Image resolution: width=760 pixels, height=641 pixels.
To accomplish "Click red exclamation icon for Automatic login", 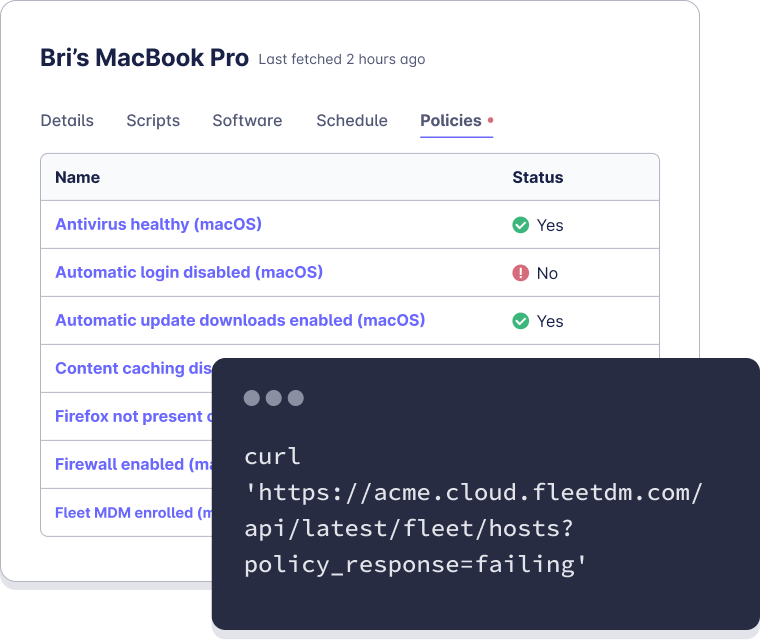I will (520, 273).
